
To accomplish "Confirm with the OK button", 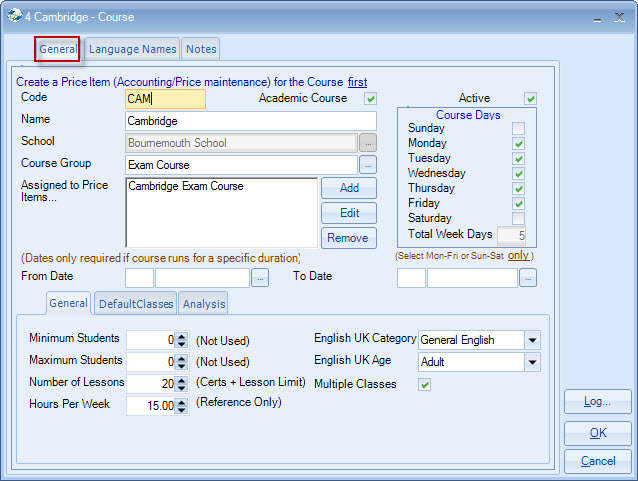I will (x=597, y=433).
